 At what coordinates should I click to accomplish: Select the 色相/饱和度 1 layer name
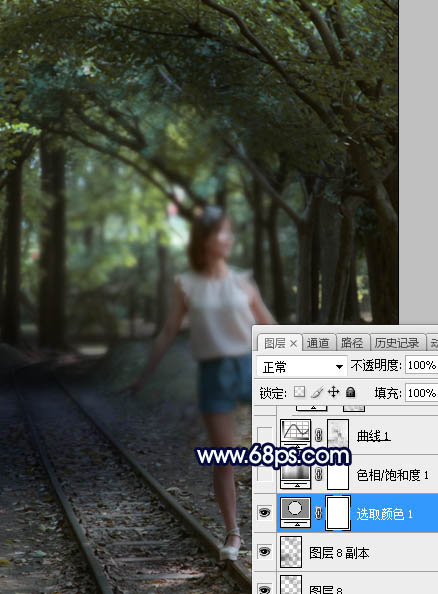click(393, 475)
